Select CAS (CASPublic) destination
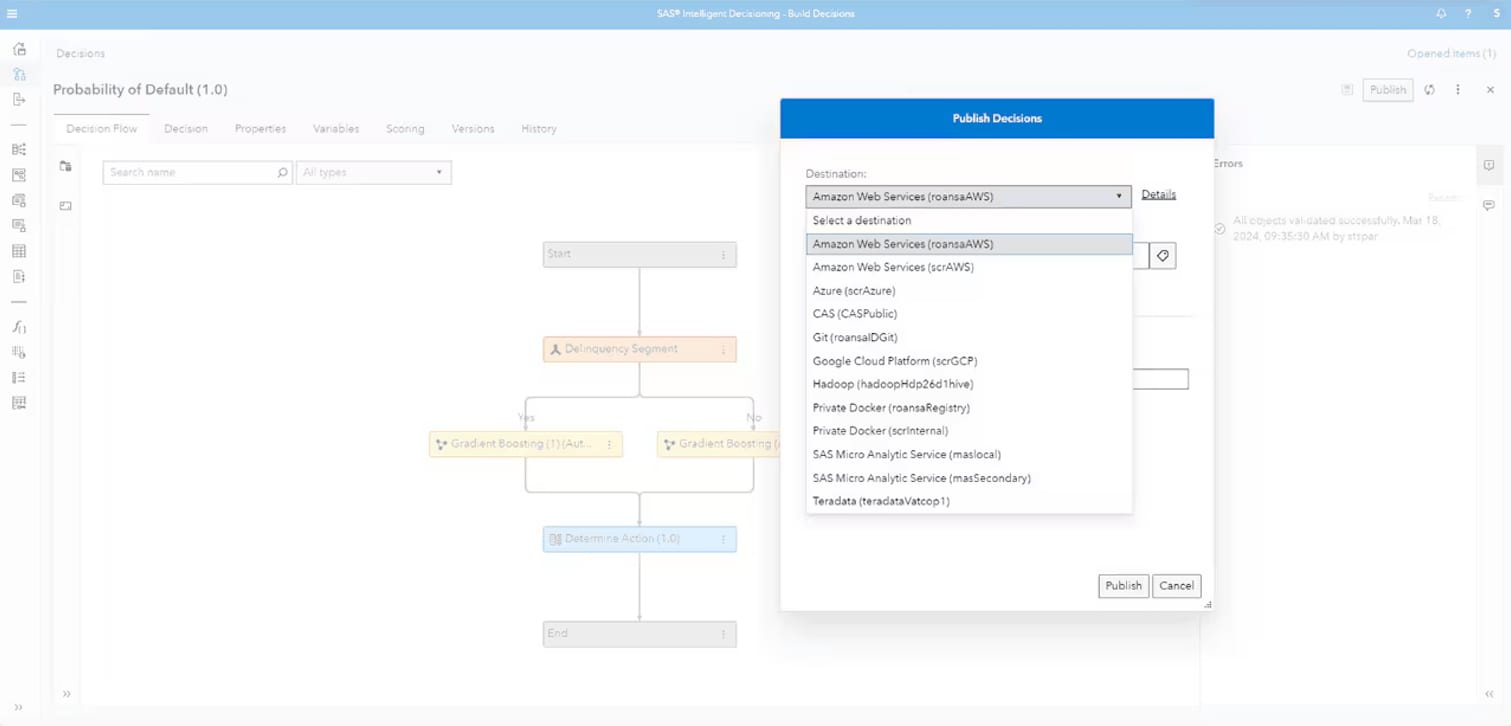 [x=969, y=314]
